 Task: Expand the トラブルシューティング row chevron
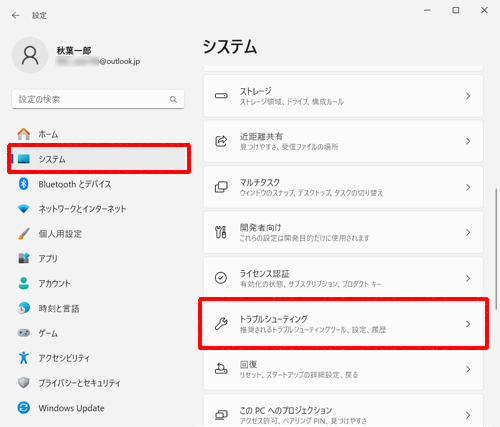coord(468,324)
